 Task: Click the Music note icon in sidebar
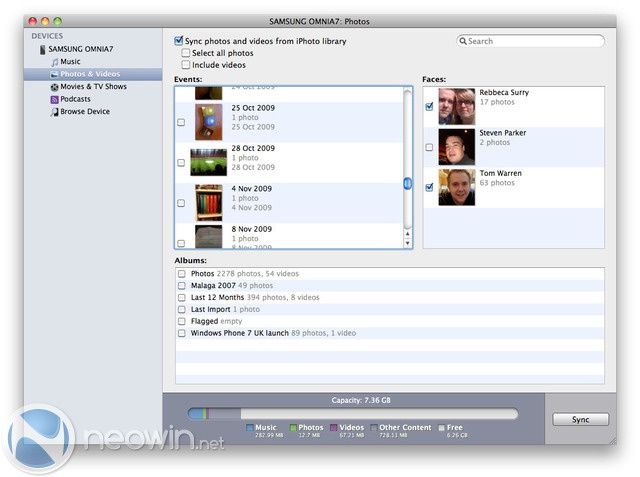coord(55,62)
